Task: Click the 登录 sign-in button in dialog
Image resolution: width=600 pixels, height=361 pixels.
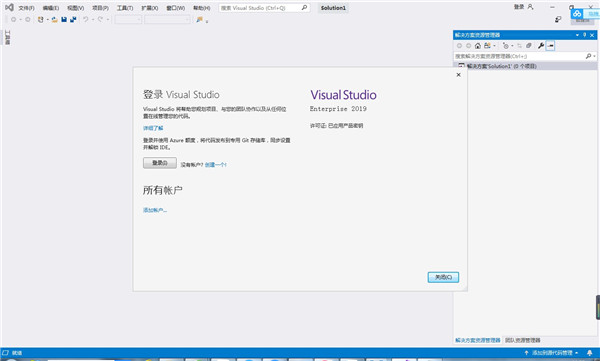Action: click(160, 163)
